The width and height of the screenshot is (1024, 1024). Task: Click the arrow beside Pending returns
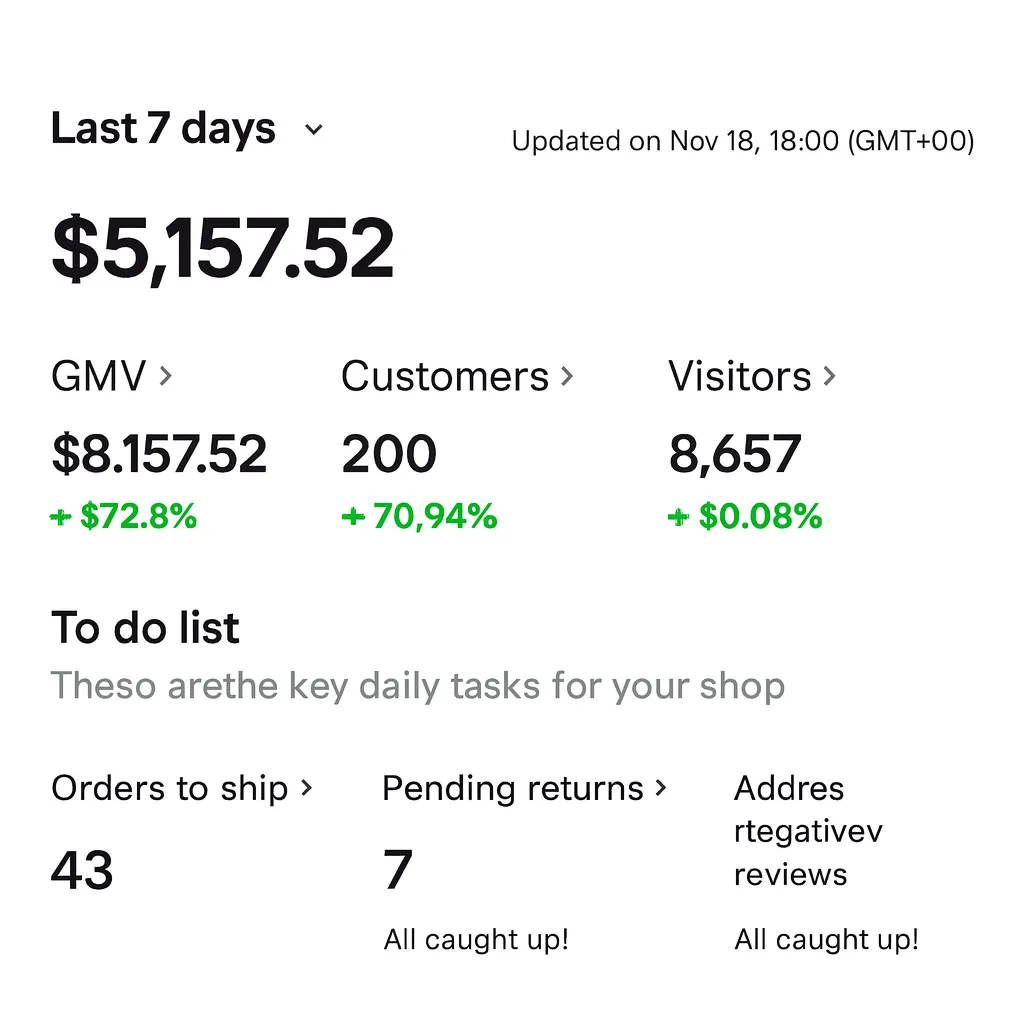coord(660,788)
